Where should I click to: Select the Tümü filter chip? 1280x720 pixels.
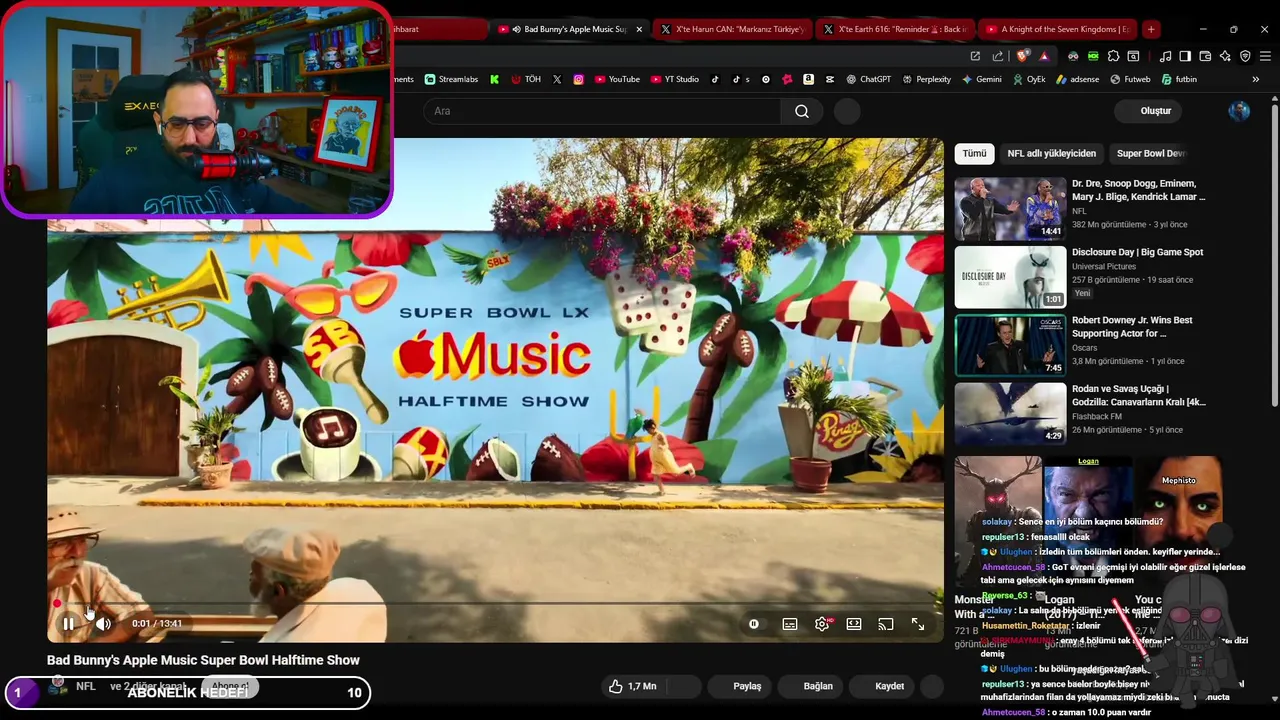974,153
